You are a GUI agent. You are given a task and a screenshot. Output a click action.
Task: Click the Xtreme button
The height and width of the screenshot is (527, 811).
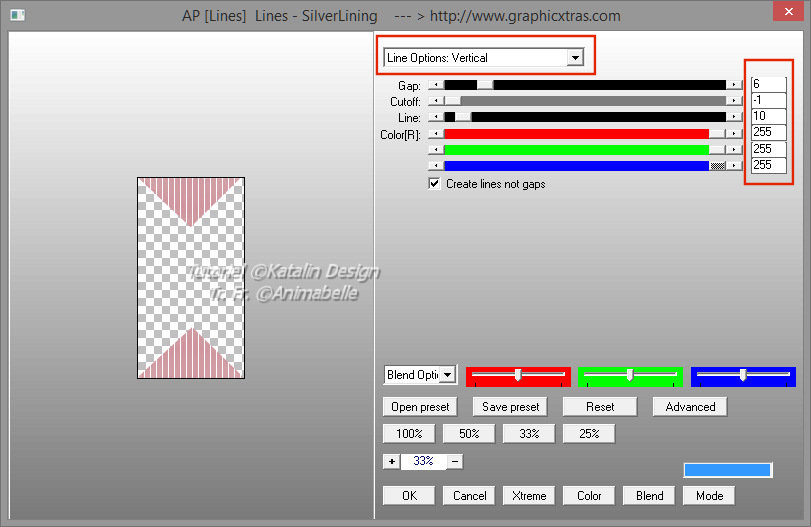pyautogui.click(x=529, y=495)
